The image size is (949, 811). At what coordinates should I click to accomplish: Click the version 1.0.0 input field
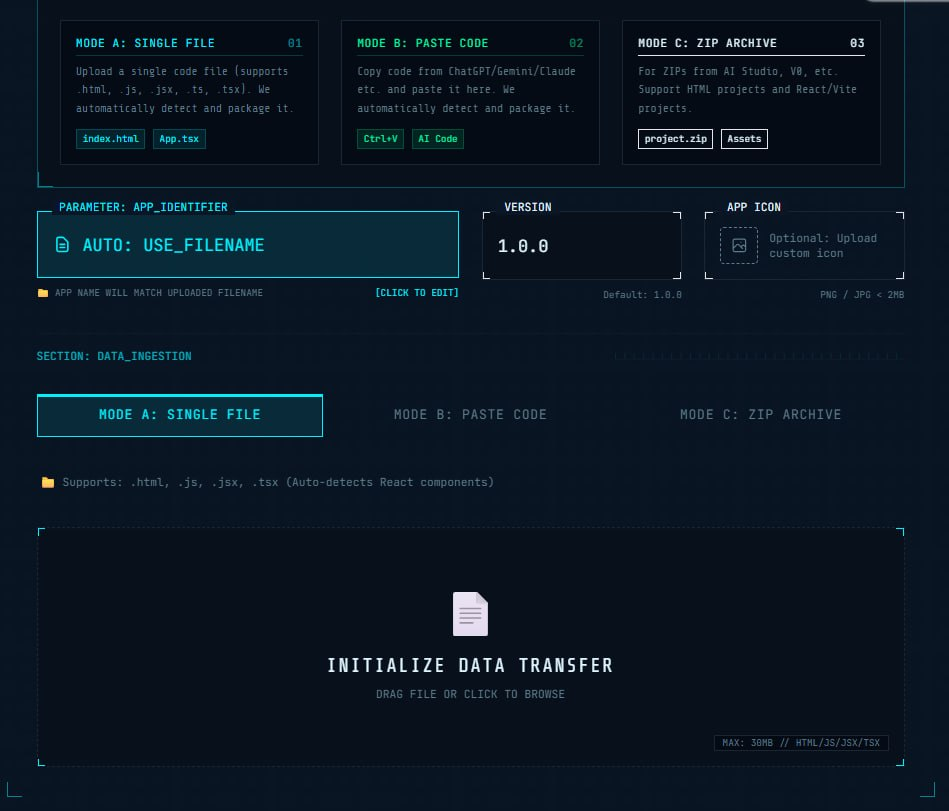point(581,246)
